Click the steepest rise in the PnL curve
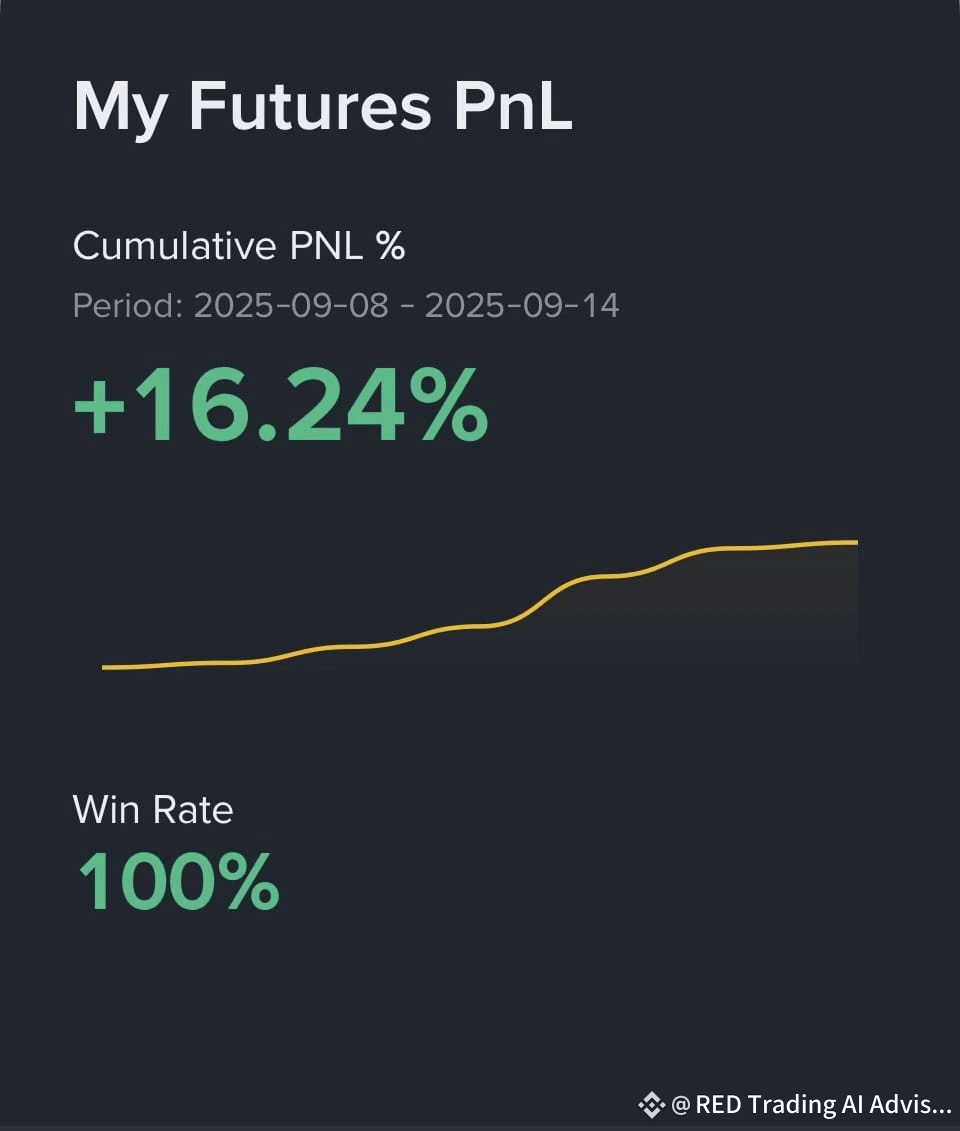The width and height of the screenshot is (960, 1131). [545, 597]
